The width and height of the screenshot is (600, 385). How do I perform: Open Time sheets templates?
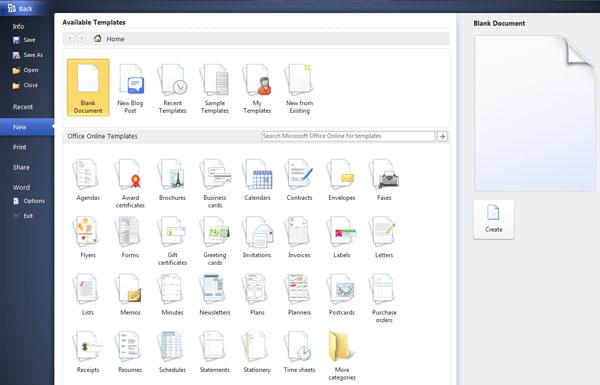[299, 352]
